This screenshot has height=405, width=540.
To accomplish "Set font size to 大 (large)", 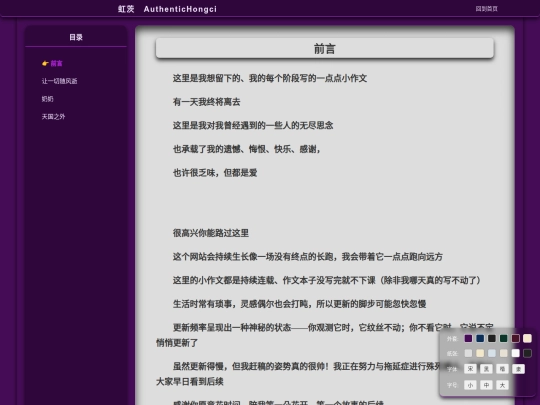I will [502, 385].
